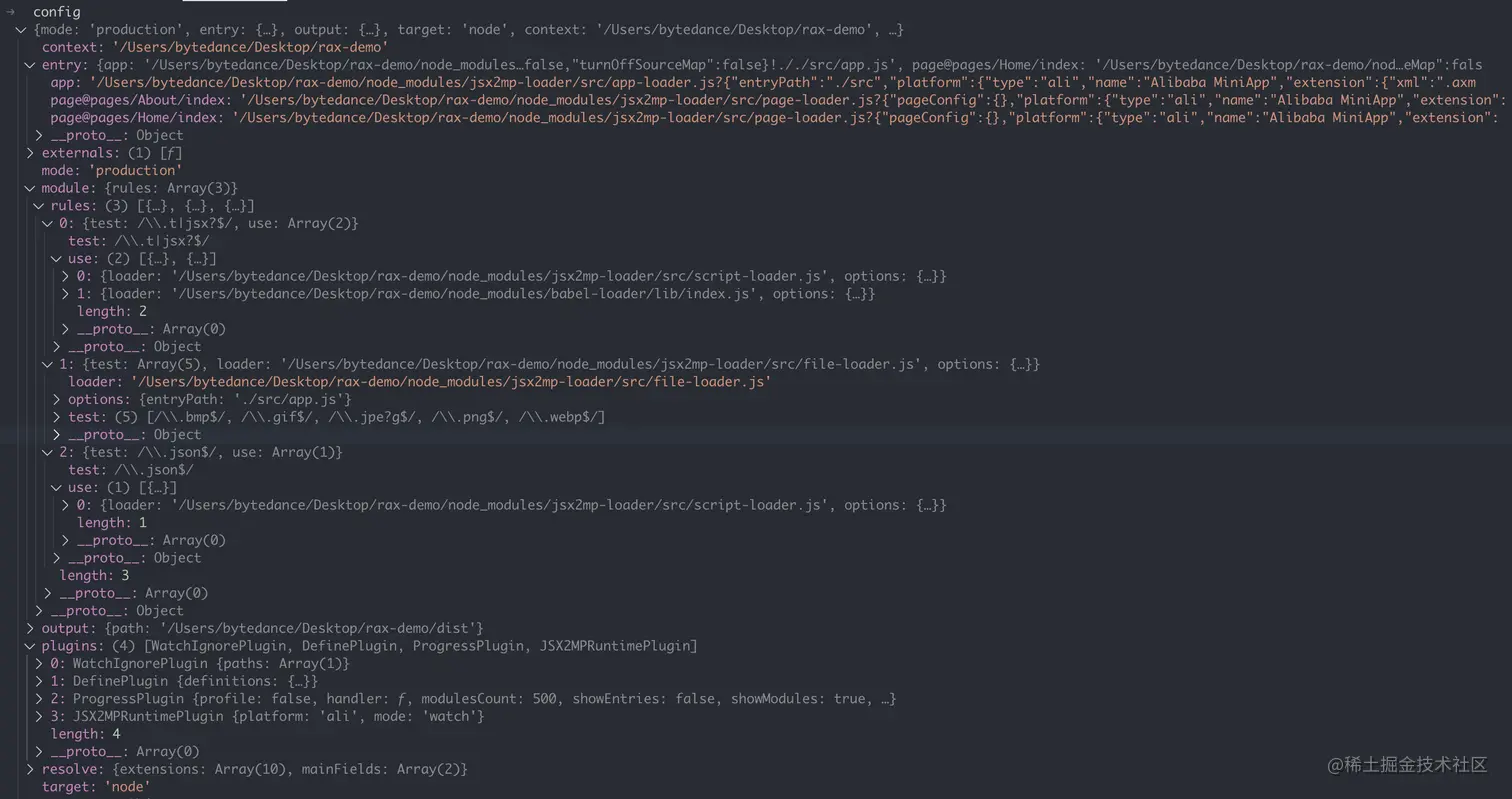The height and width of the screenshot is (799, 1512).
Task: Collapse the module: {rules: Array(3)} node
Action: 30,188
